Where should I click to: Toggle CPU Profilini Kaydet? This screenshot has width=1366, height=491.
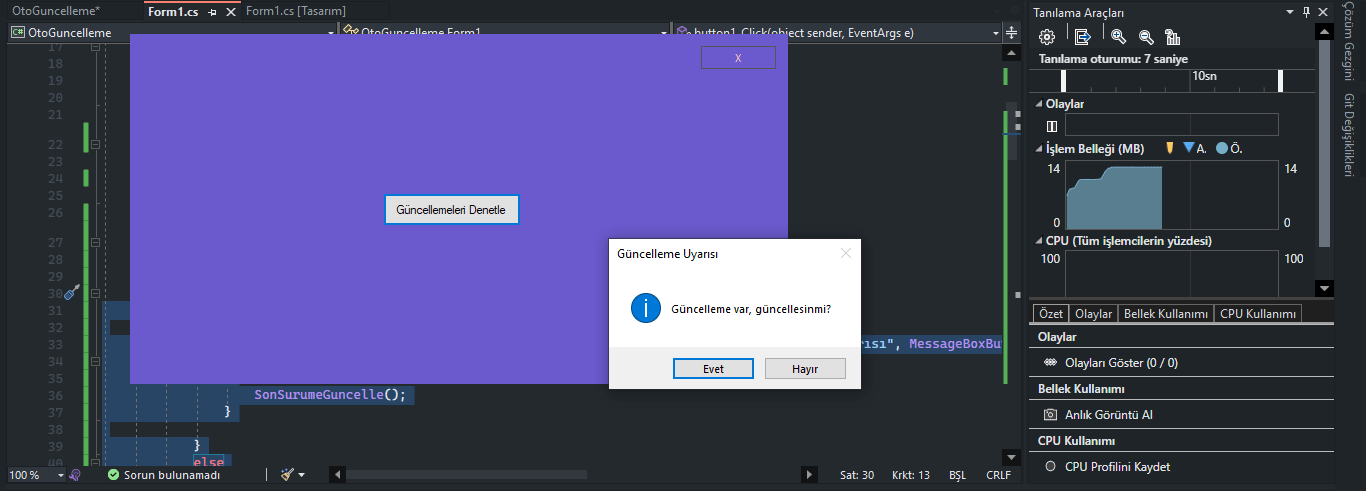pos(1117,467)
